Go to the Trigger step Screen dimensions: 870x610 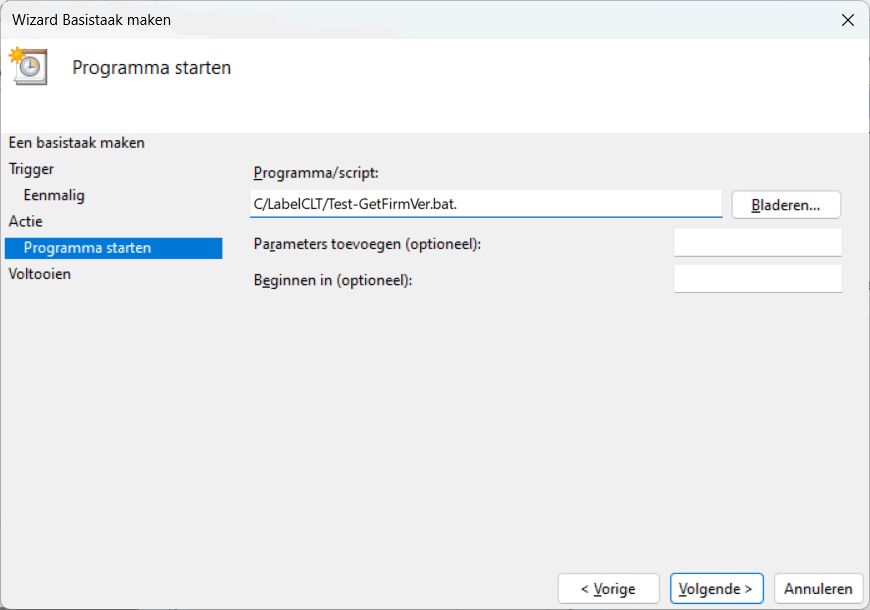(32, 169)
